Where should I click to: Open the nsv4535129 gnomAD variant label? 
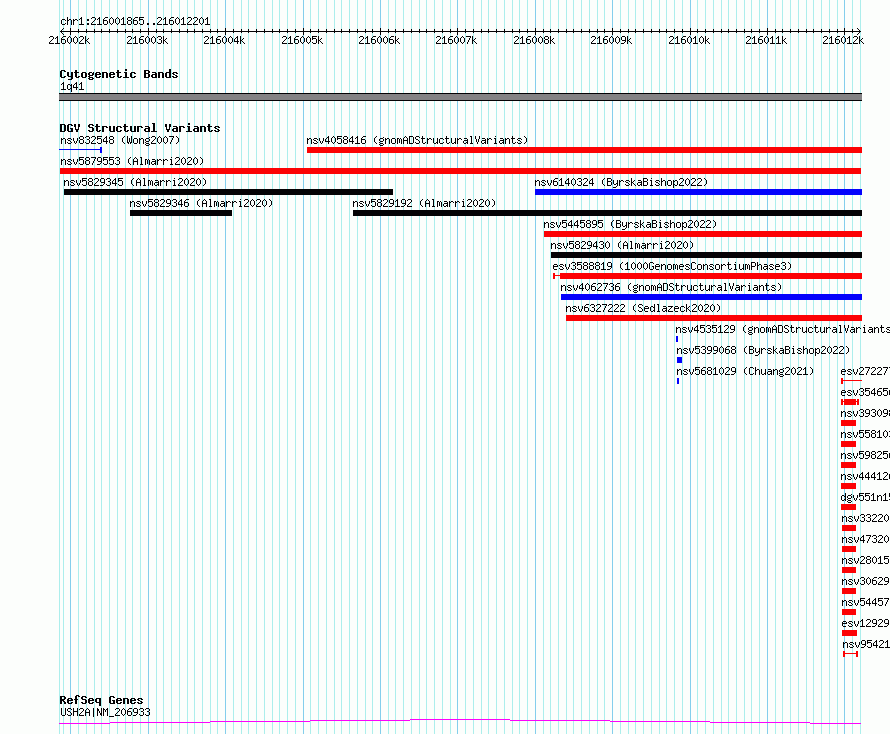782,329
